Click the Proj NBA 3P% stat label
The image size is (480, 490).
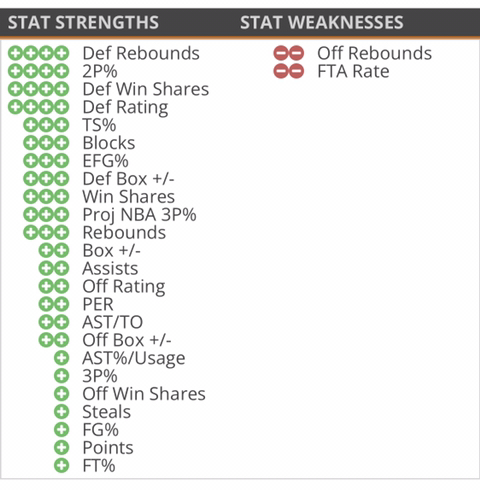tap(139, 215)
